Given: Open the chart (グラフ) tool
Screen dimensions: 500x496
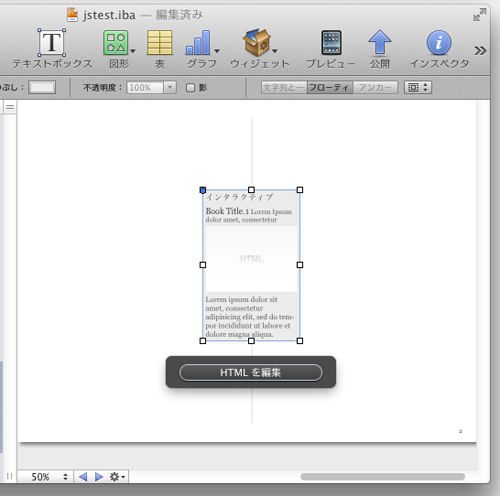Looking at the screenshot, I should [198, 43].
